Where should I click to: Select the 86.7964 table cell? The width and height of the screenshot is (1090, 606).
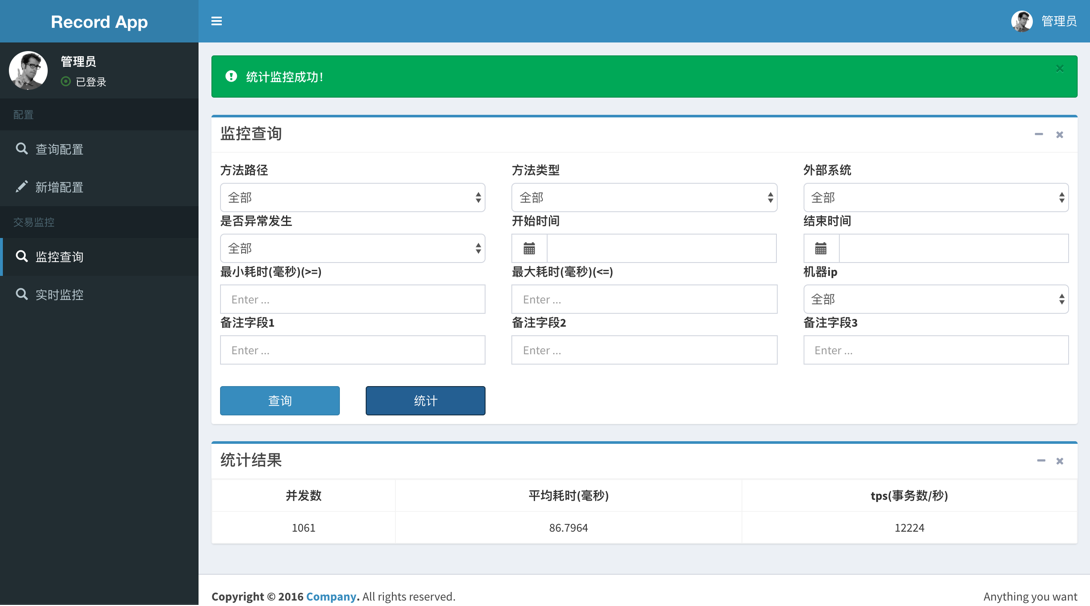point(568,527)
